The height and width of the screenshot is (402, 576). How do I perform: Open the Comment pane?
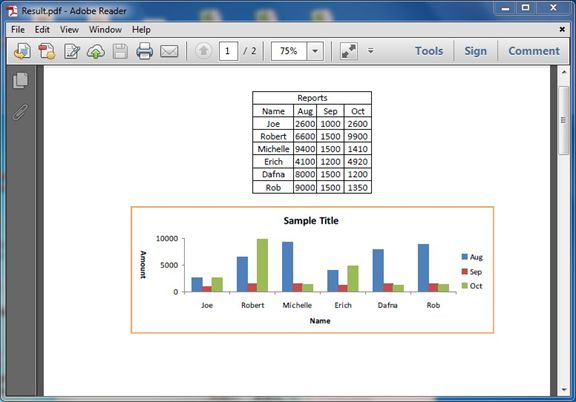534,51
